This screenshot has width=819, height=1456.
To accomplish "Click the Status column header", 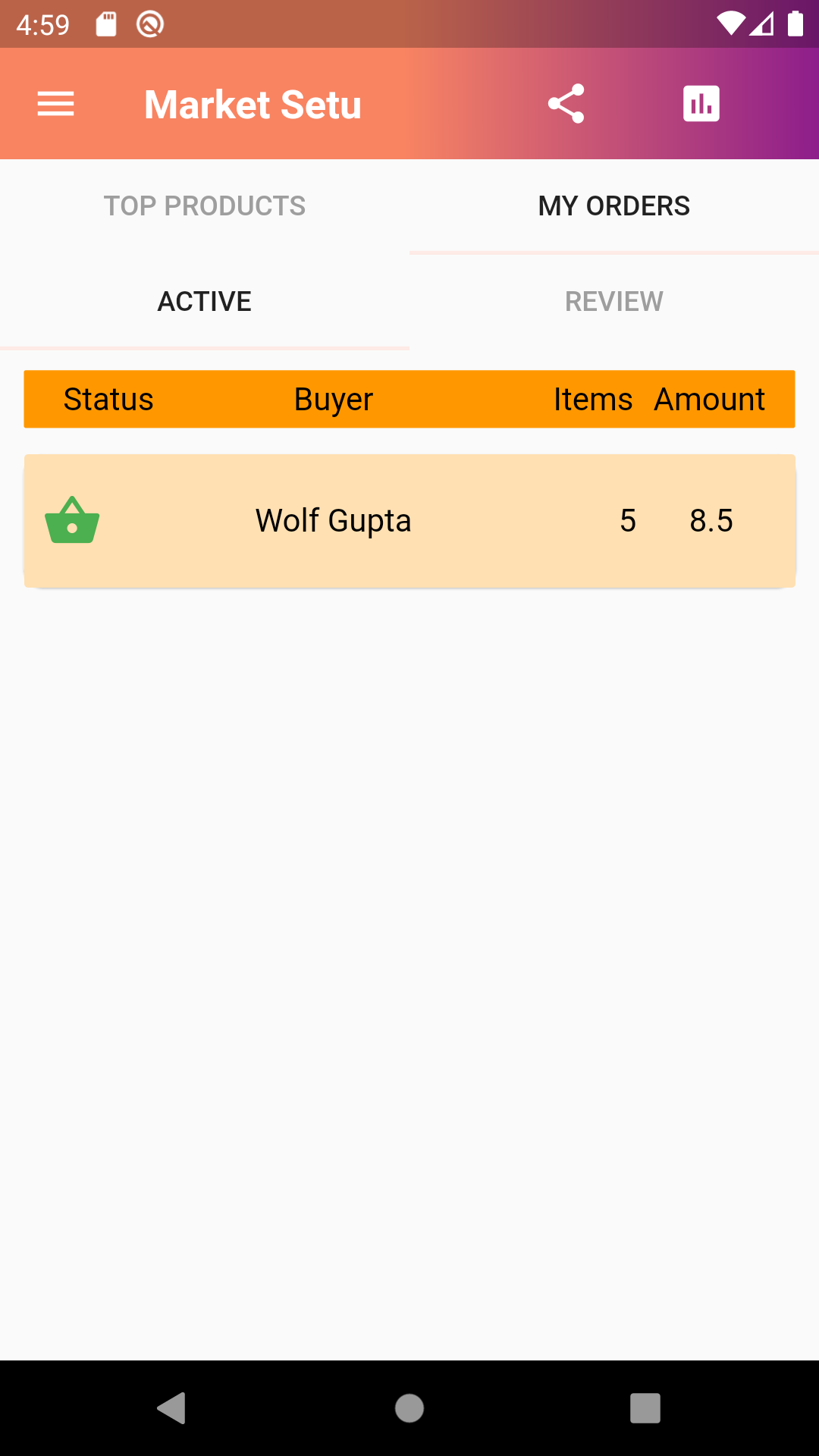I will click(108, 400).
